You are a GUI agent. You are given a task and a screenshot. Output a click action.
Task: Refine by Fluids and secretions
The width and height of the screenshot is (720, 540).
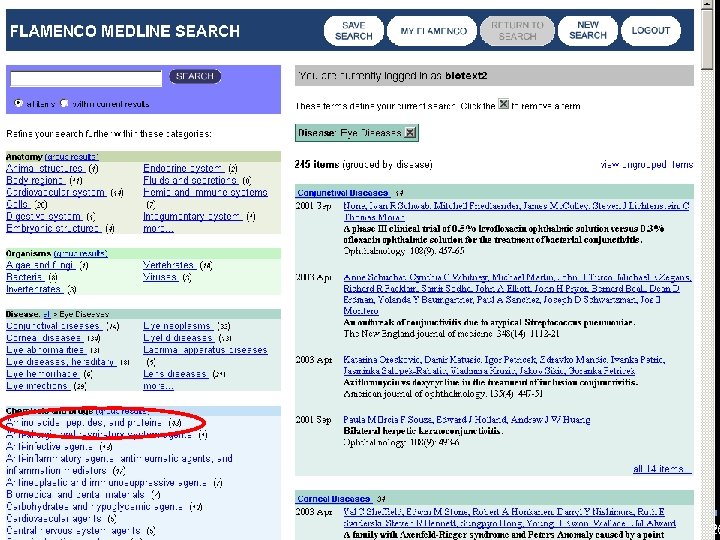click(x=191, y=180)
